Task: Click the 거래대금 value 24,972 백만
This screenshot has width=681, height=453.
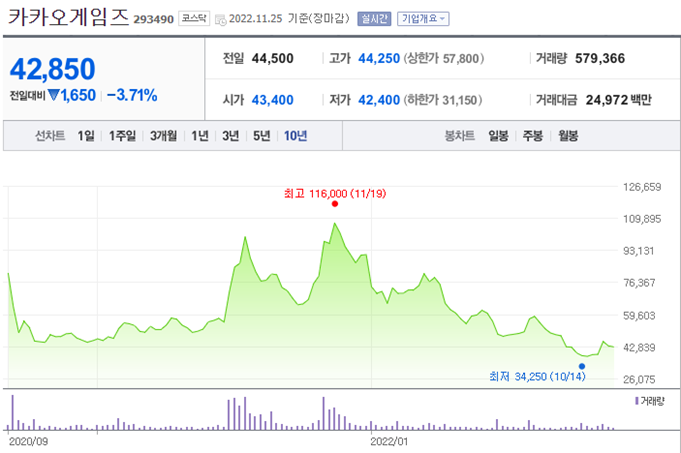Action: (x=618, y=100)
